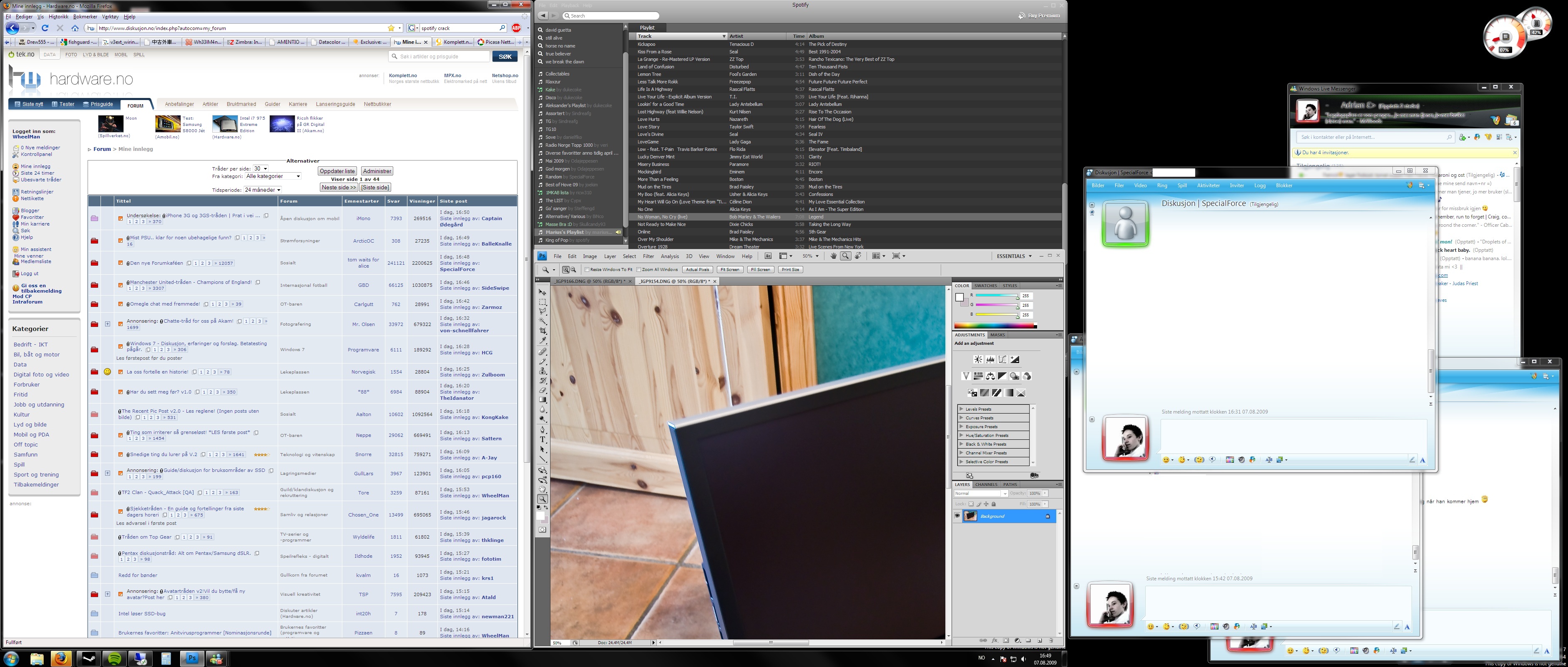This screenshot has width=1568, height=667.
Task: Open the Photoshop 50% zoom level dropdown
Action: (810, 256)
